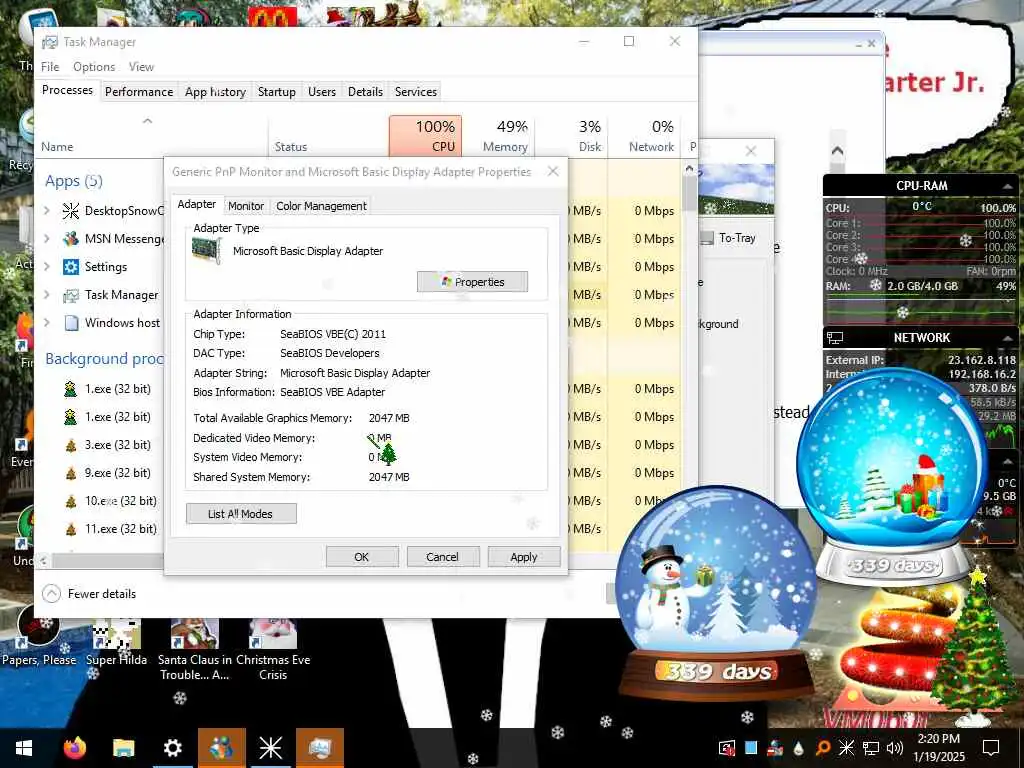
Task: Click the orange magnifier tray icon
Action: pos(823,748)
